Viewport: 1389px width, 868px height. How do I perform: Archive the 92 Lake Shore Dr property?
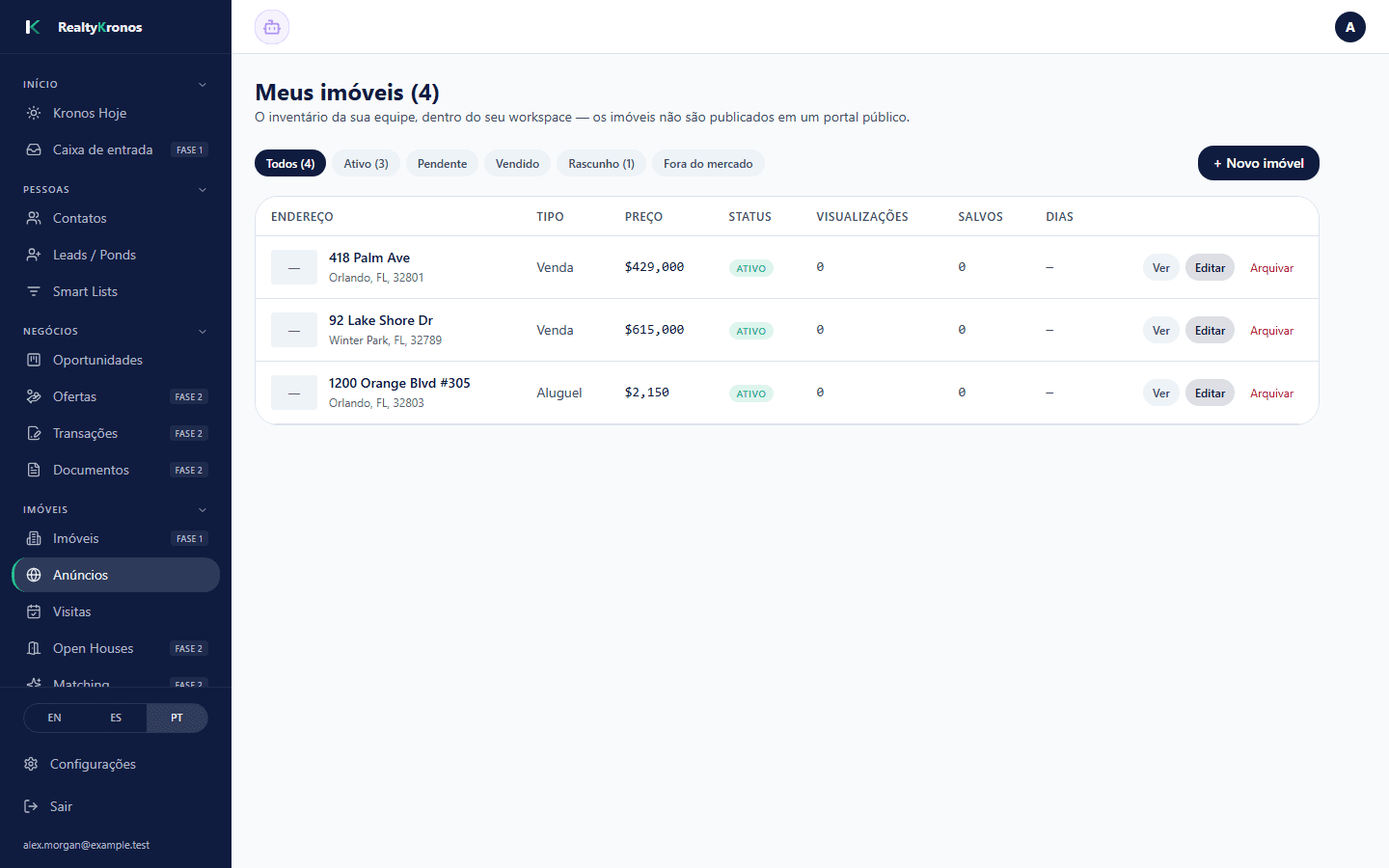click(1271, 331)
